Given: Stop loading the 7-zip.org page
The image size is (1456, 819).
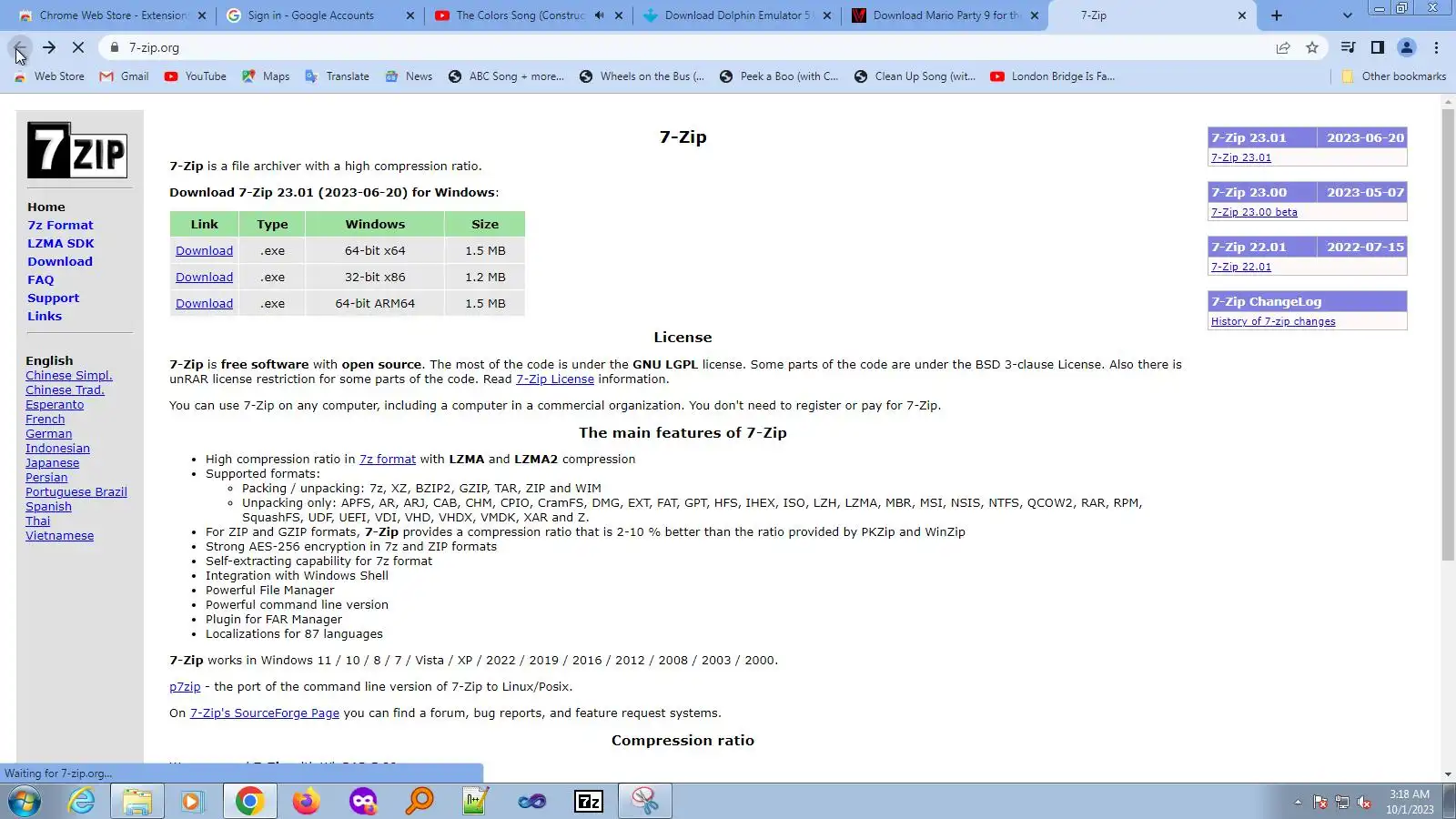Looking at the screenshot, I should click(x=78, y=47).
